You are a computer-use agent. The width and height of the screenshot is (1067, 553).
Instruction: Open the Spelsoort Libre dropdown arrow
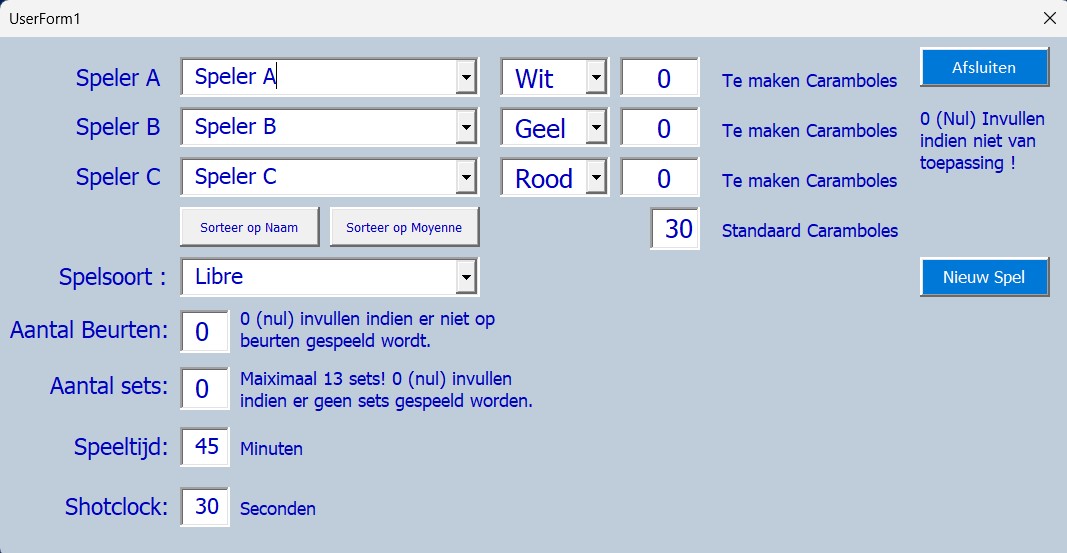pos(466,277)
